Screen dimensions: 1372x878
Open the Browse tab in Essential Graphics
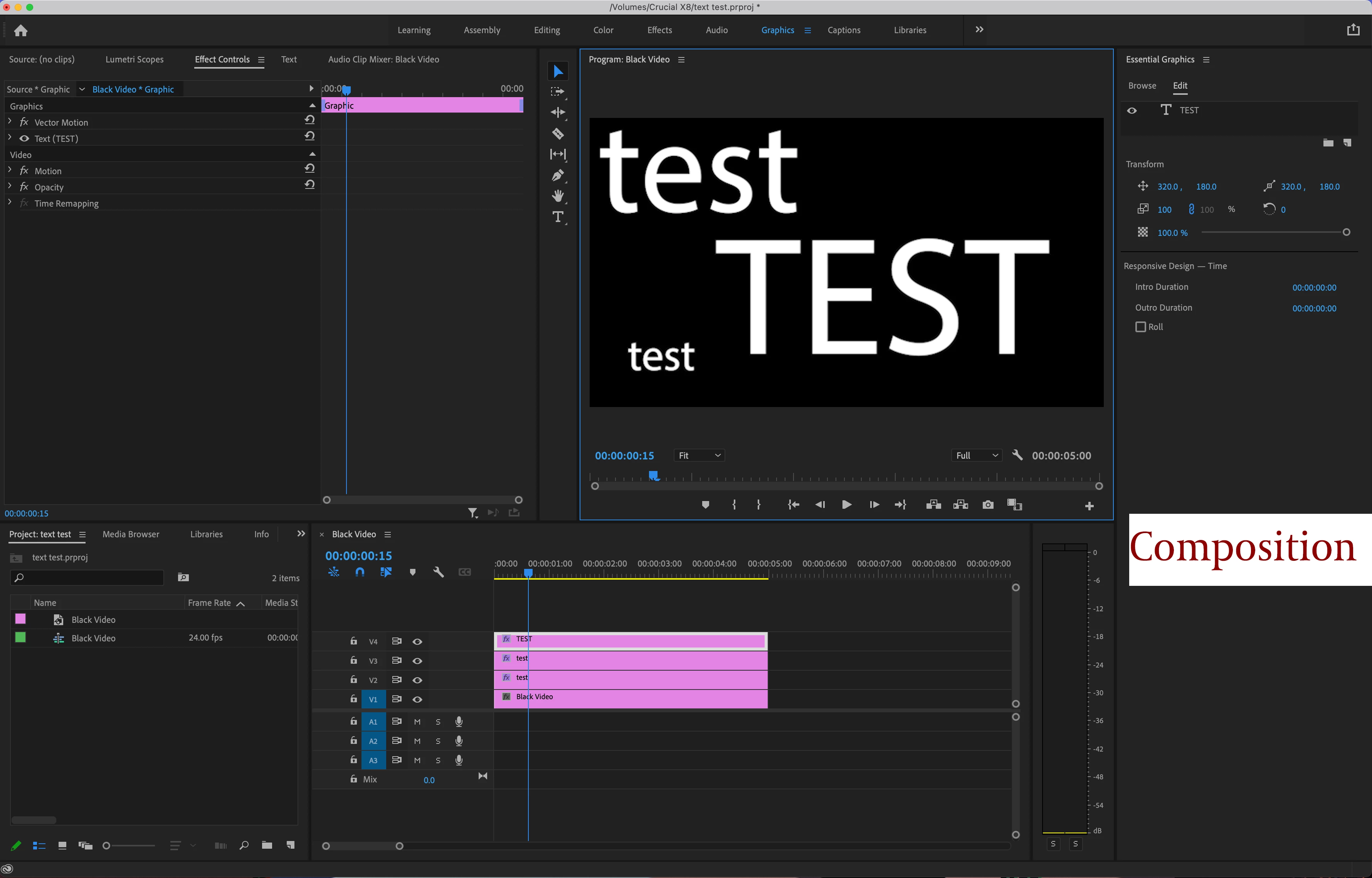pos(1142,86)
